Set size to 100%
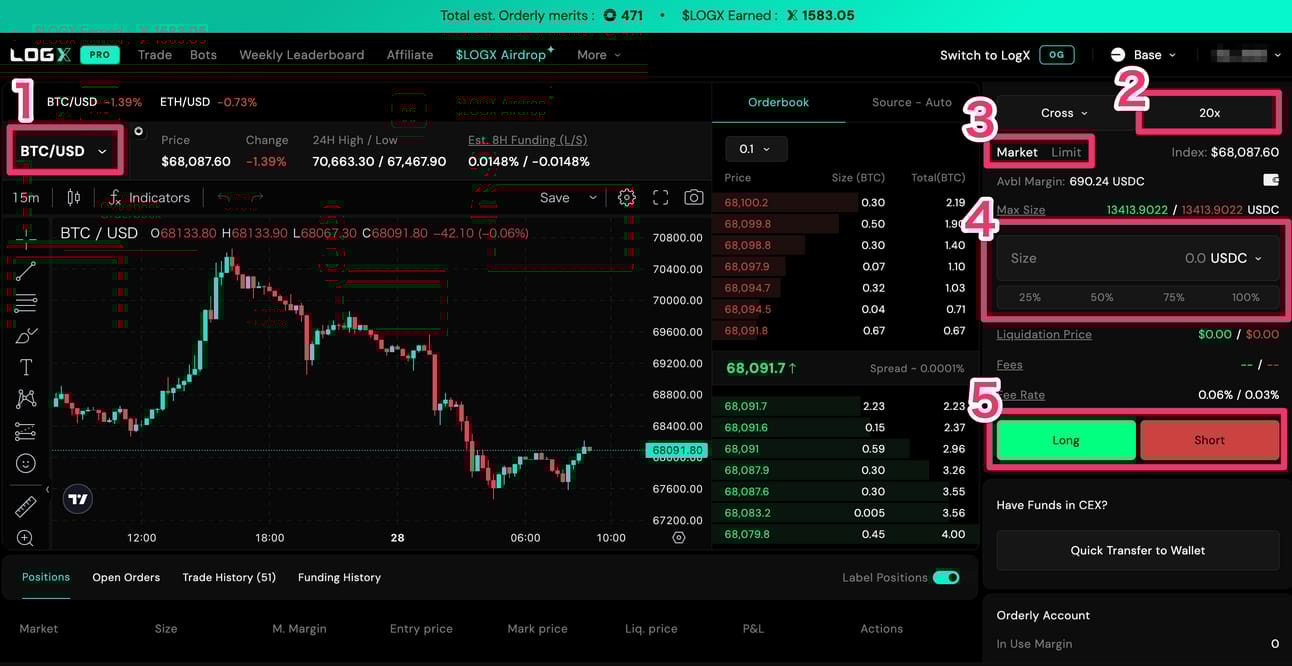 point(1246,297)
